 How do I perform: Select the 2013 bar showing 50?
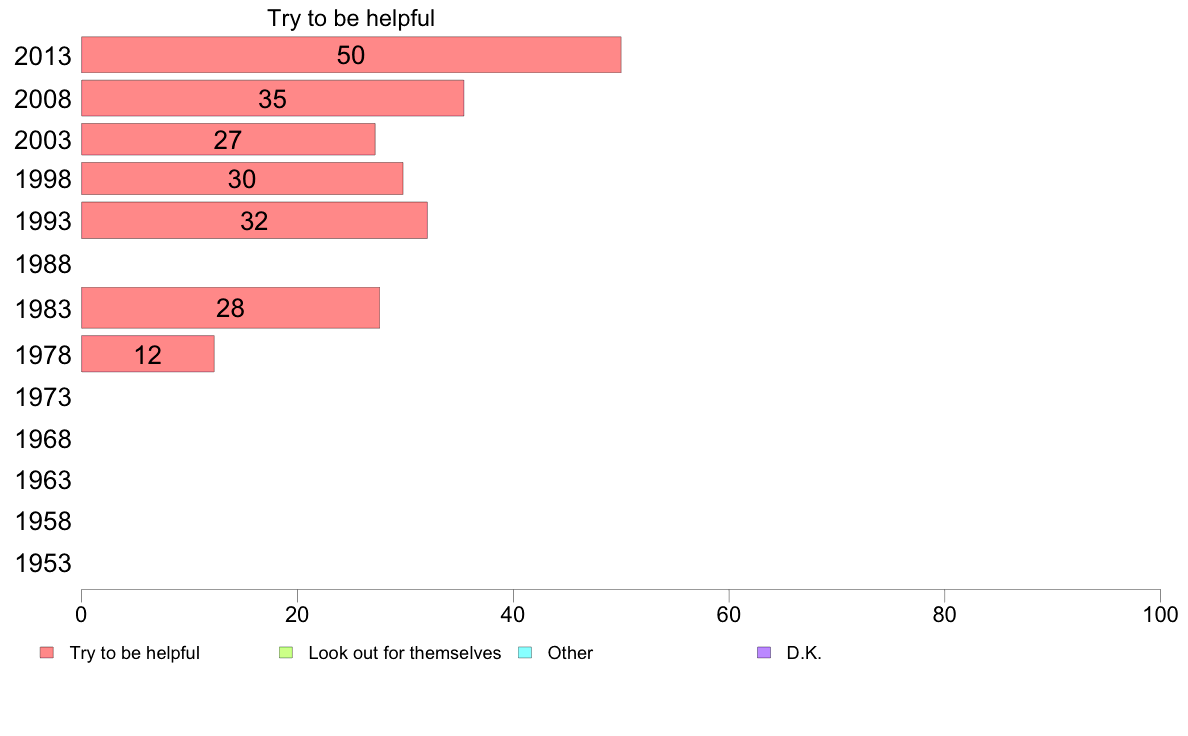[351, 55]
